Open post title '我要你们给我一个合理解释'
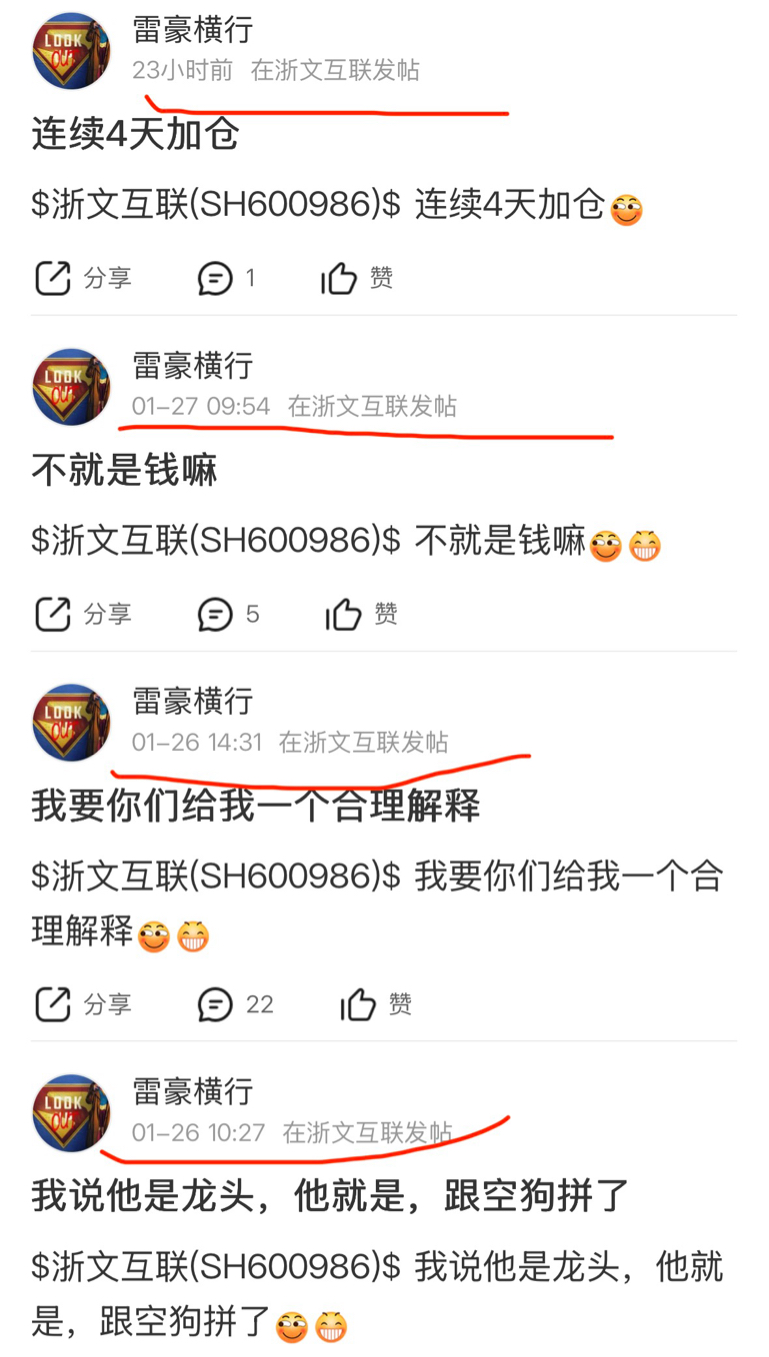Viewport: 769px width, 1357px height. click(256, 805)
